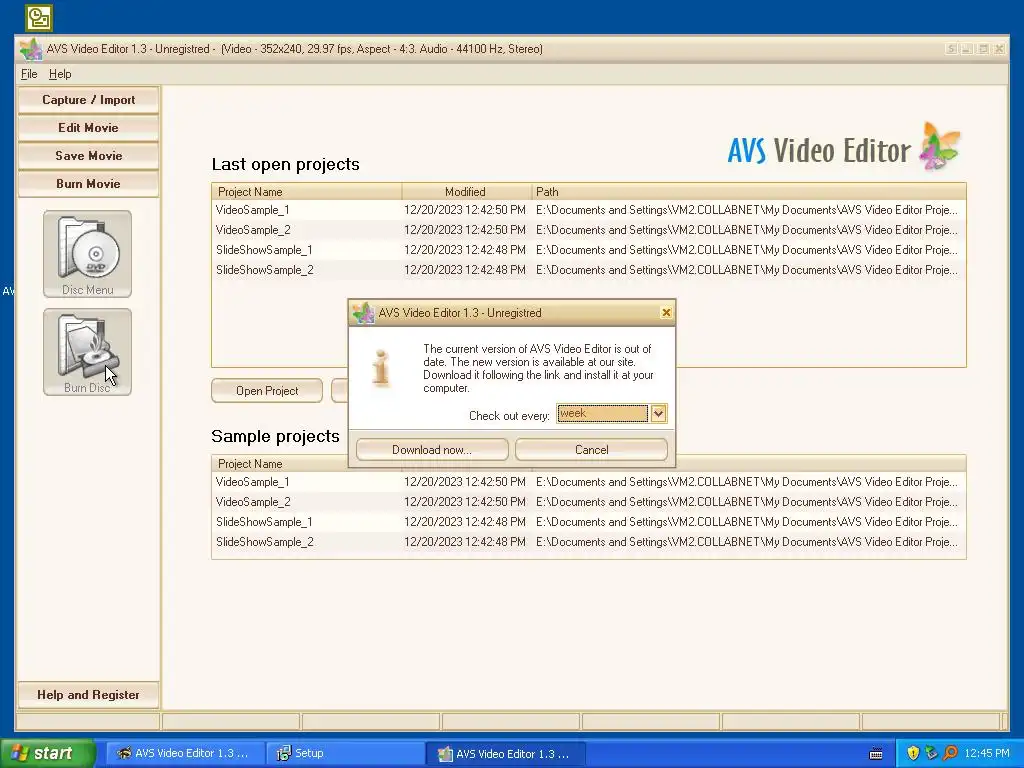Open the File menu
1024x768 pixels.
click(29, 74)
